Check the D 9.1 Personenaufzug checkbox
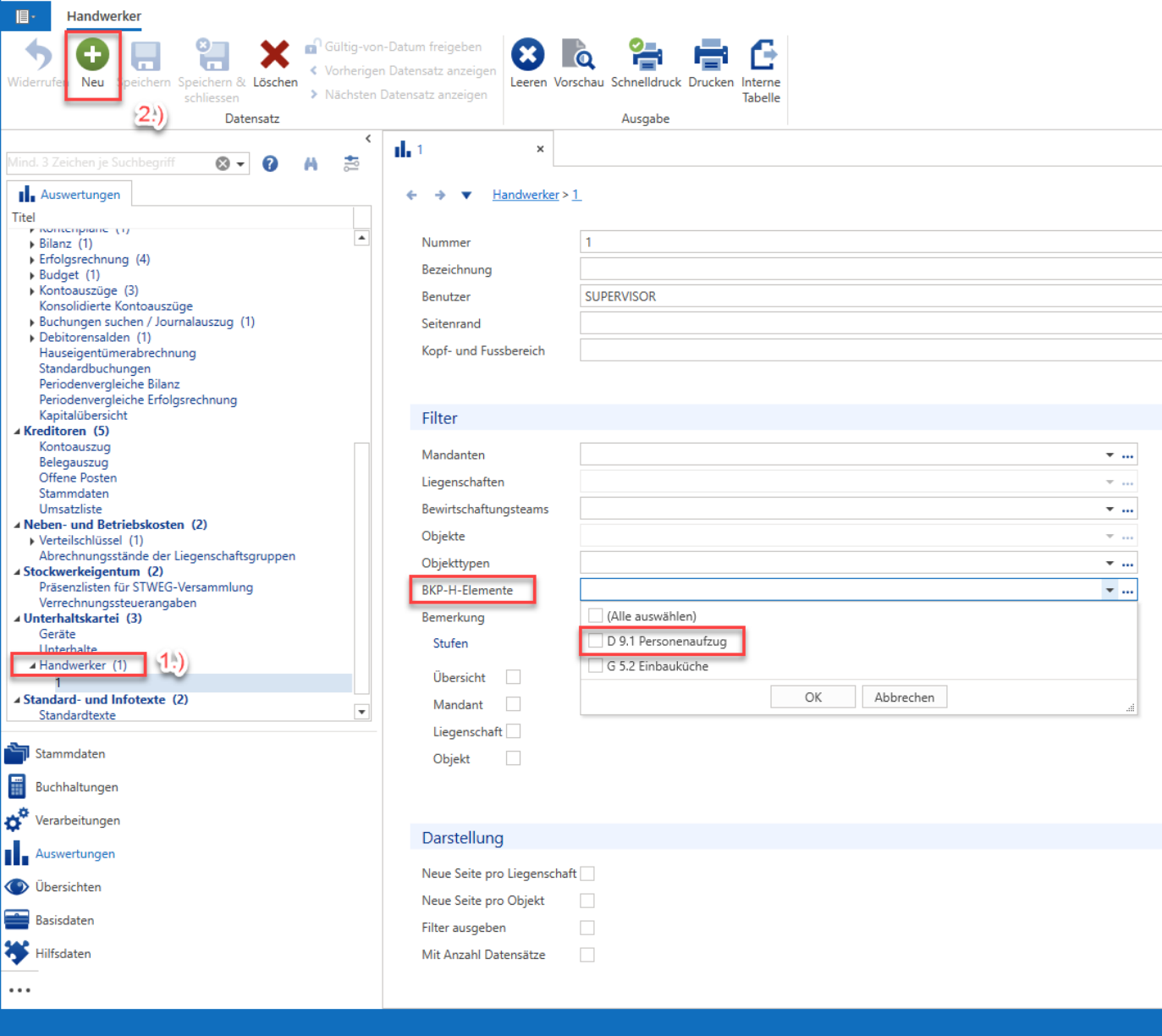This screenshot has width=1162, height=1036. [596, 641]
